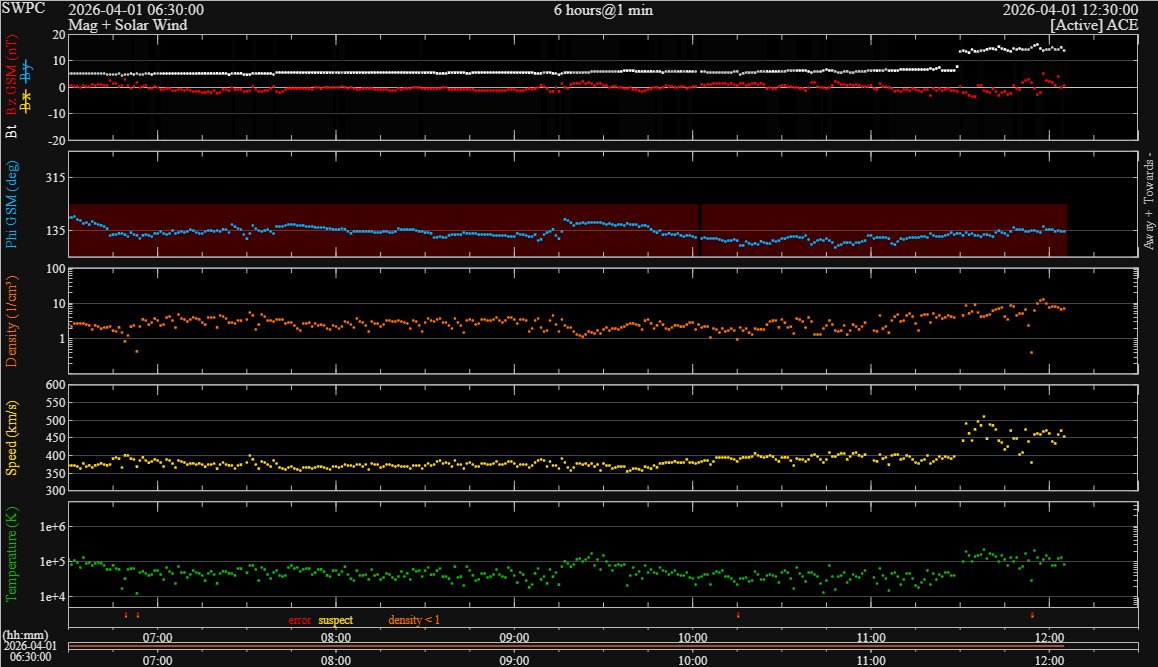1158x667 pixels.
Task: Click the orange time range bar at bottom
Action: click(x=566, y=646)
